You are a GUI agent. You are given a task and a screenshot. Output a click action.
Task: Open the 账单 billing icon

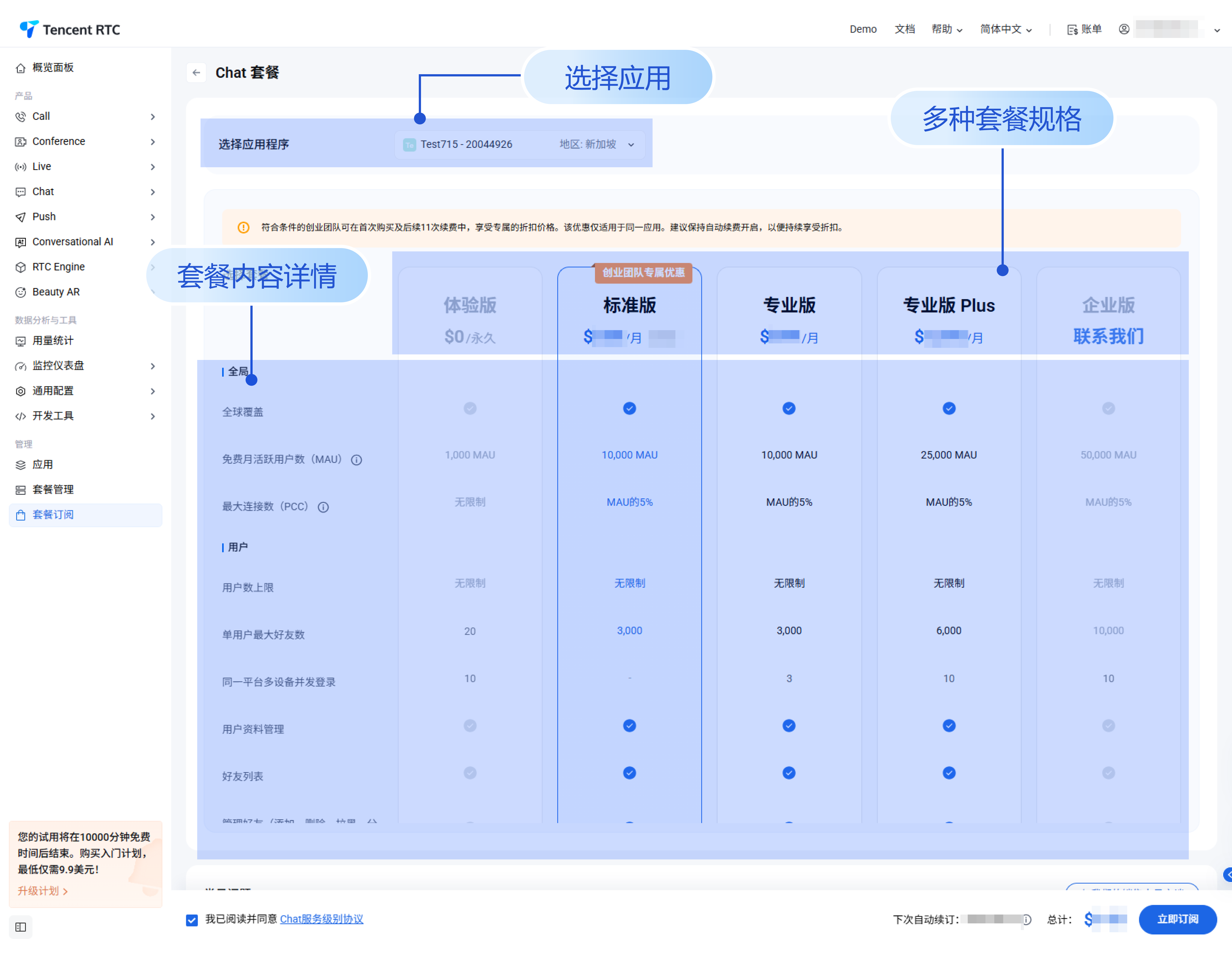[x=1072, y=29]
